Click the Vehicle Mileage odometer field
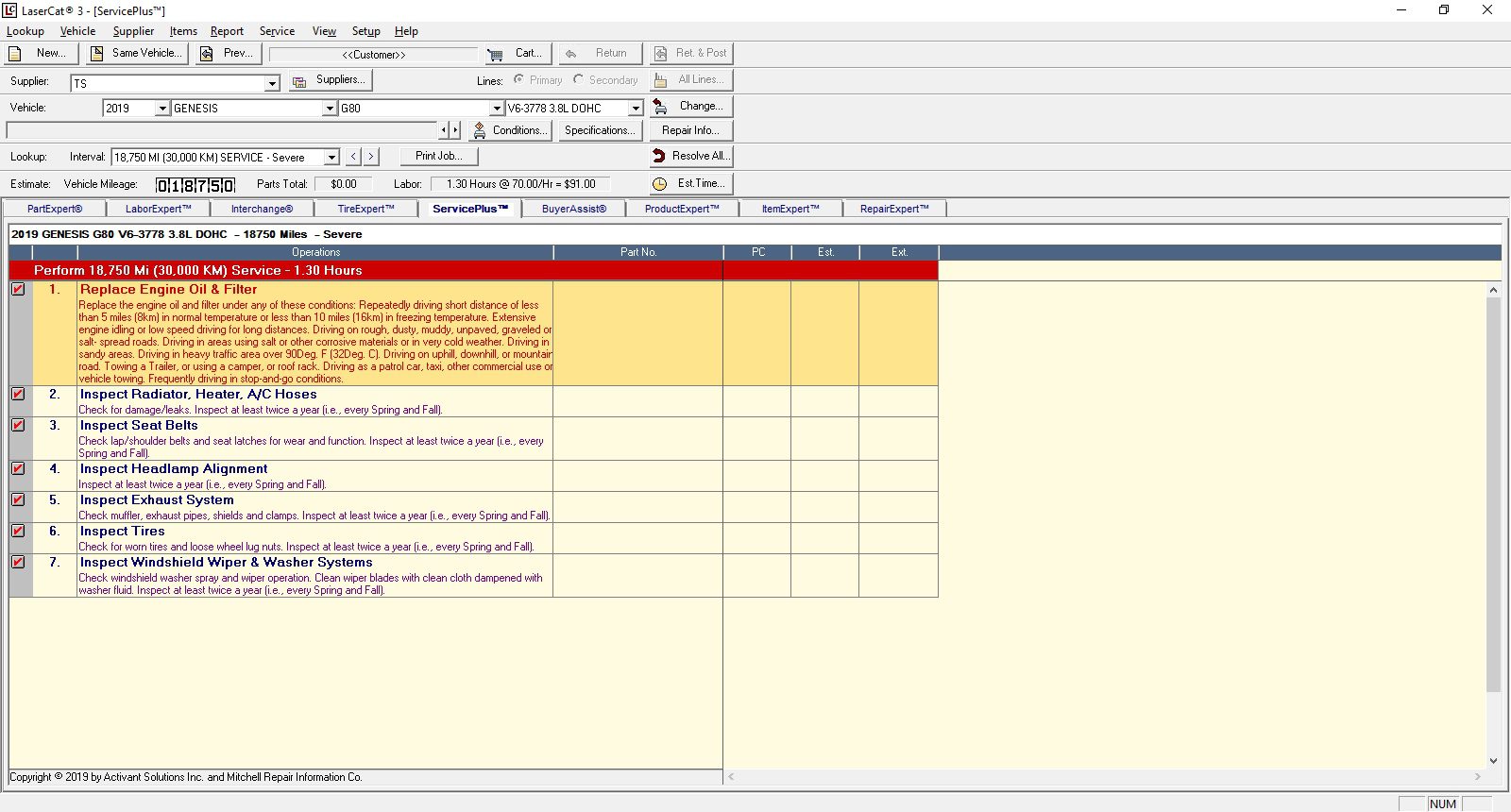1511x812 pixels. tap(195, 185)
